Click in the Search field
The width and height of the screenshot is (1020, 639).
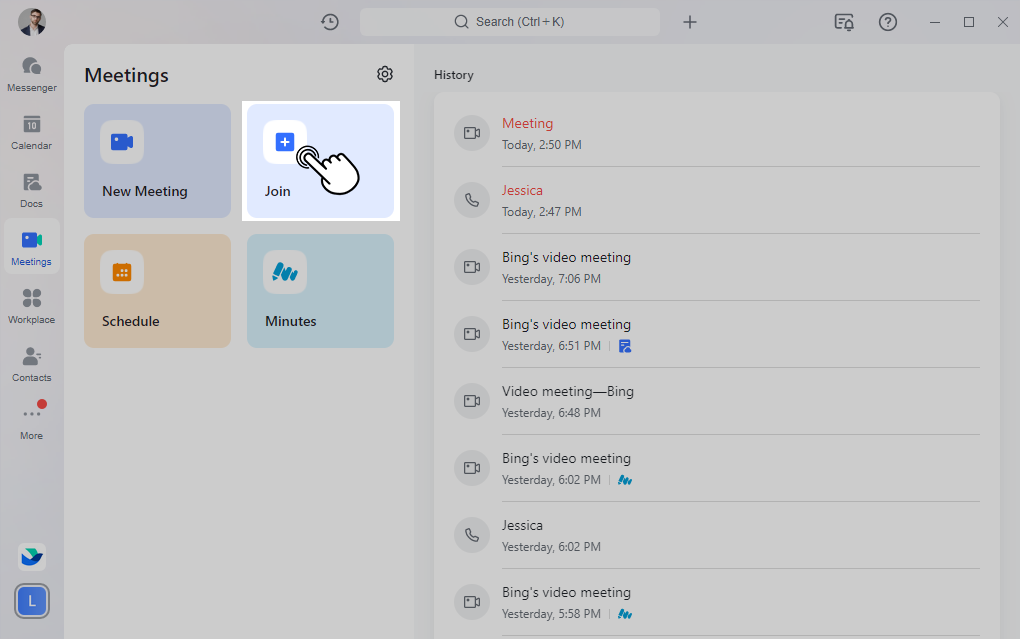(x=510, y=22)
